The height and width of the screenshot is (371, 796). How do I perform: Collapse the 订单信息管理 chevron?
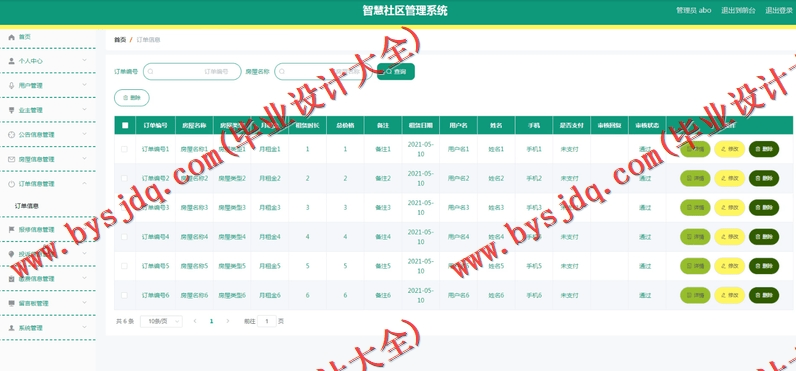tap(85, 183)
